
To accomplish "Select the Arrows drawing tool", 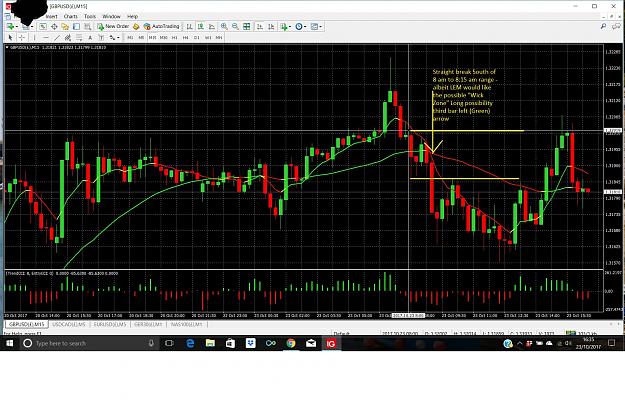I will pos(112,37).
